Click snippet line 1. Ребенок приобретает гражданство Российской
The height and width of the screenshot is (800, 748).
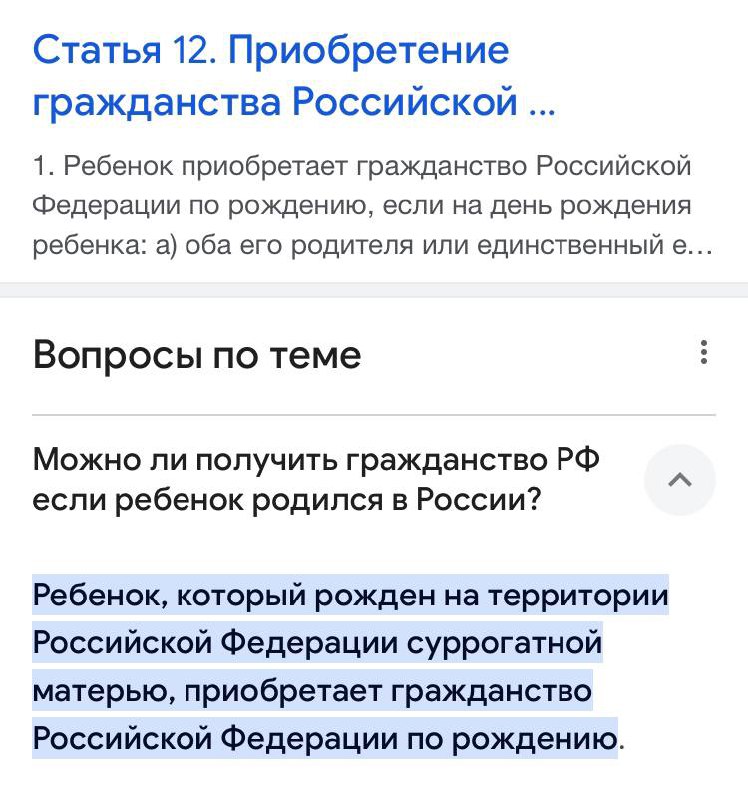pos(362,166)
